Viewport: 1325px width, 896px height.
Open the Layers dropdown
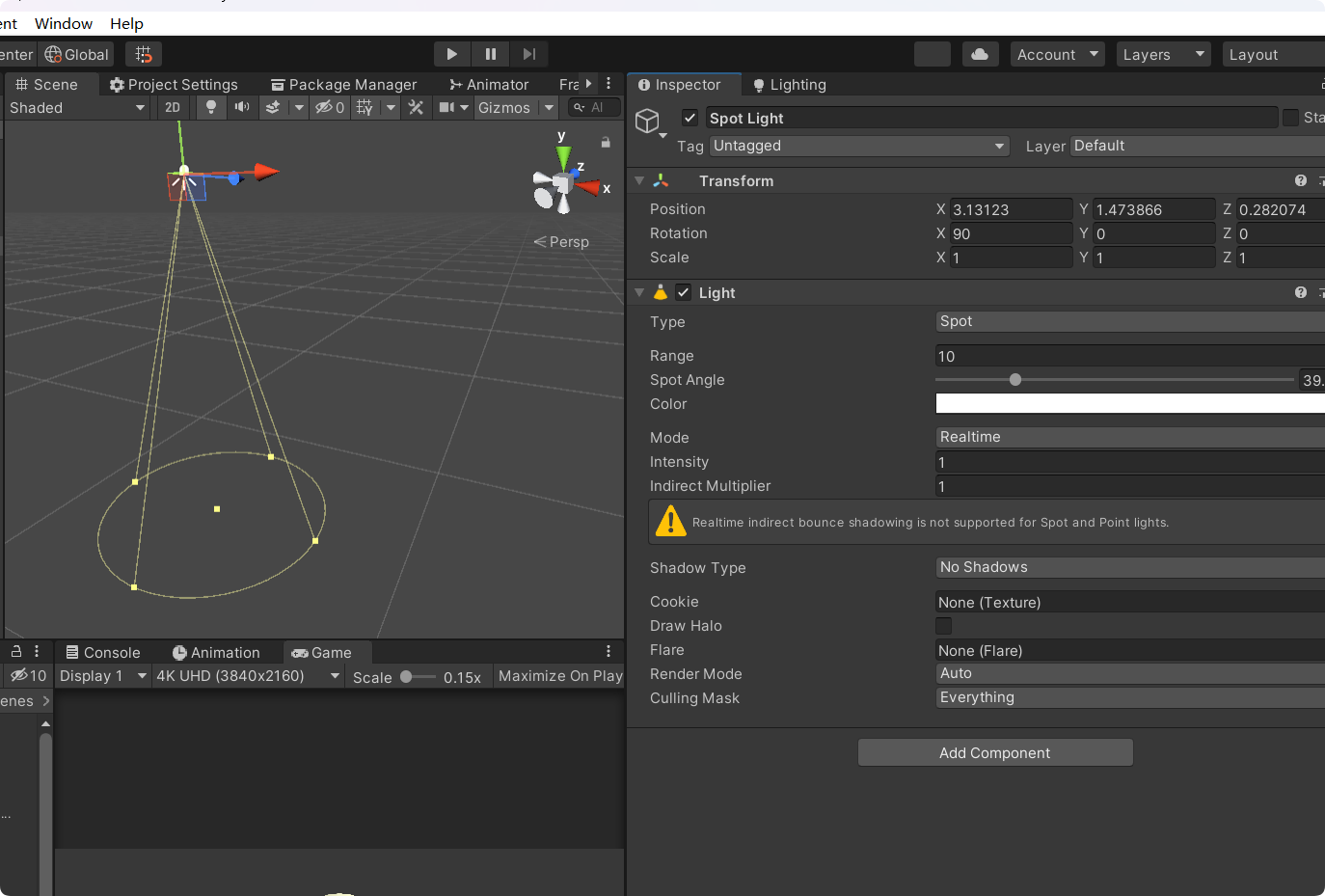(1163, 54)
